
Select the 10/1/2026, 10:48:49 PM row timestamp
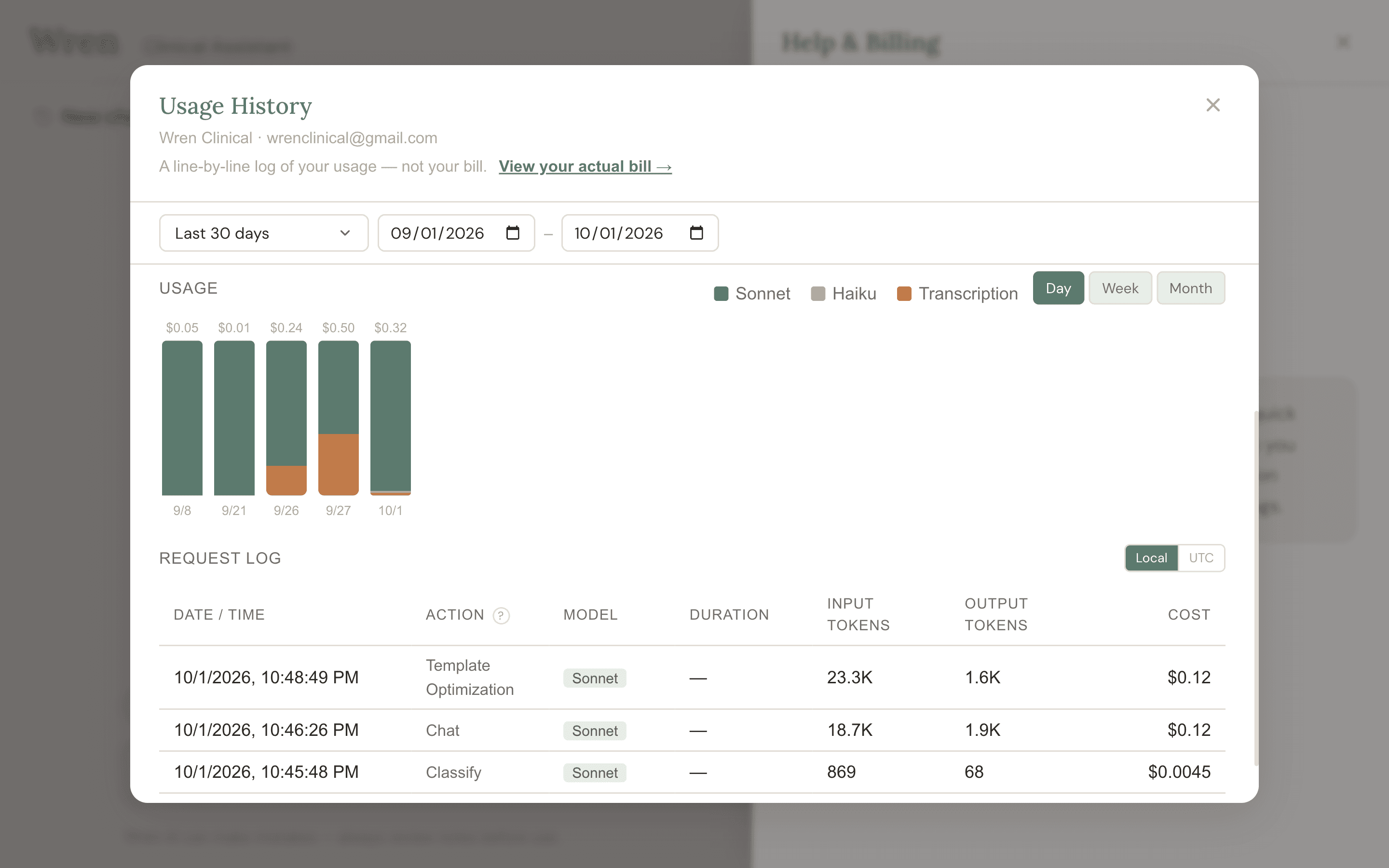pyautogui.click(x=266, y=678)
